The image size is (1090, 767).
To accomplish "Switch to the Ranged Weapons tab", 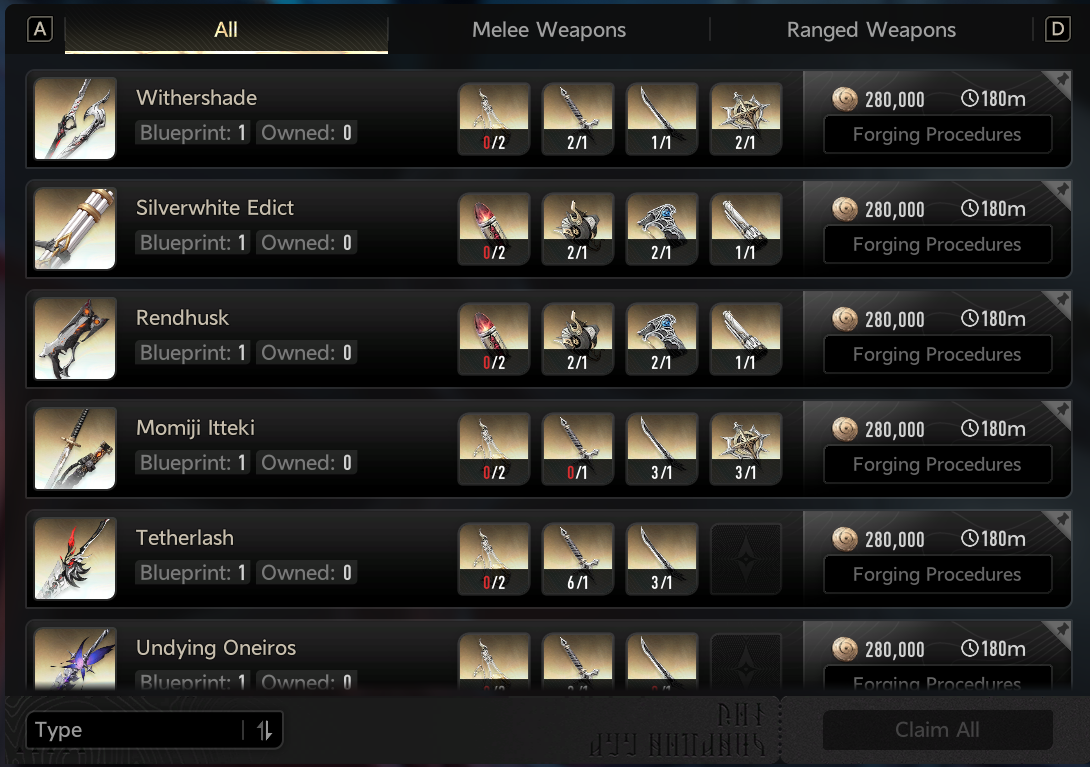I will coord(871,29).
